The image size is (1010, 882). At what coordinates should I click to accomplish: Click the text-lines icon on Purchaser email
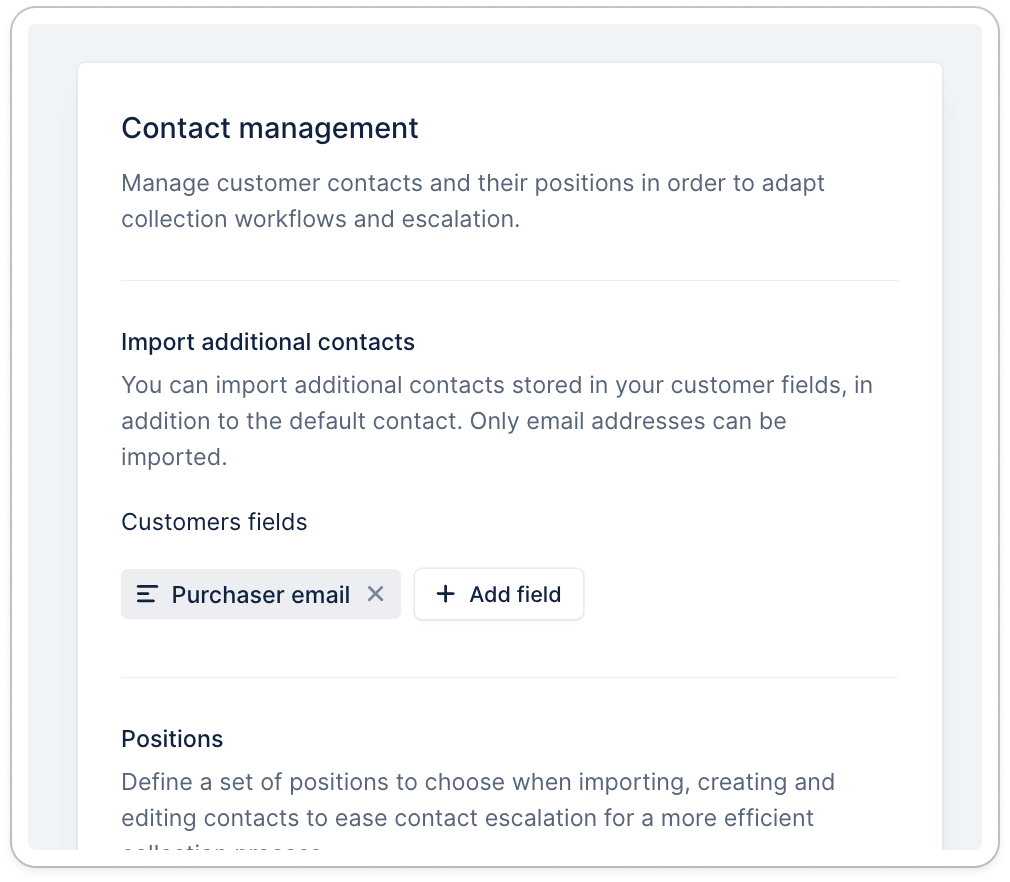click(147, 594)
